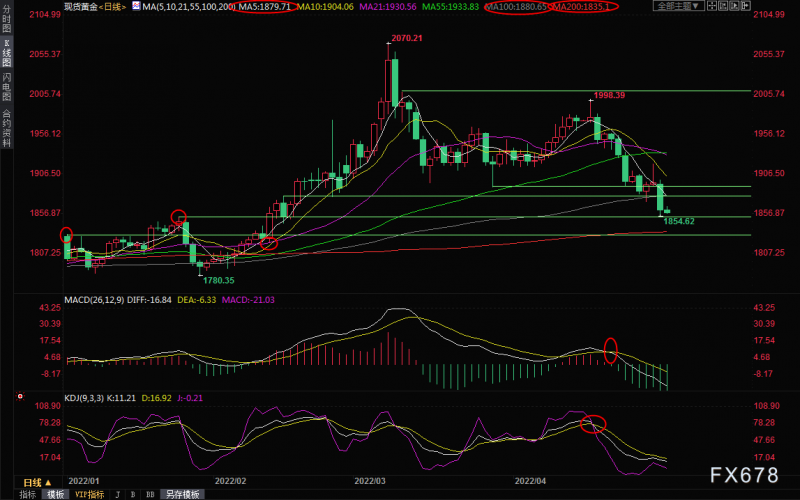Click the small dot icon left of KDJ panel
Viewport: 800px width, 500px height.
tap(20, 397)
